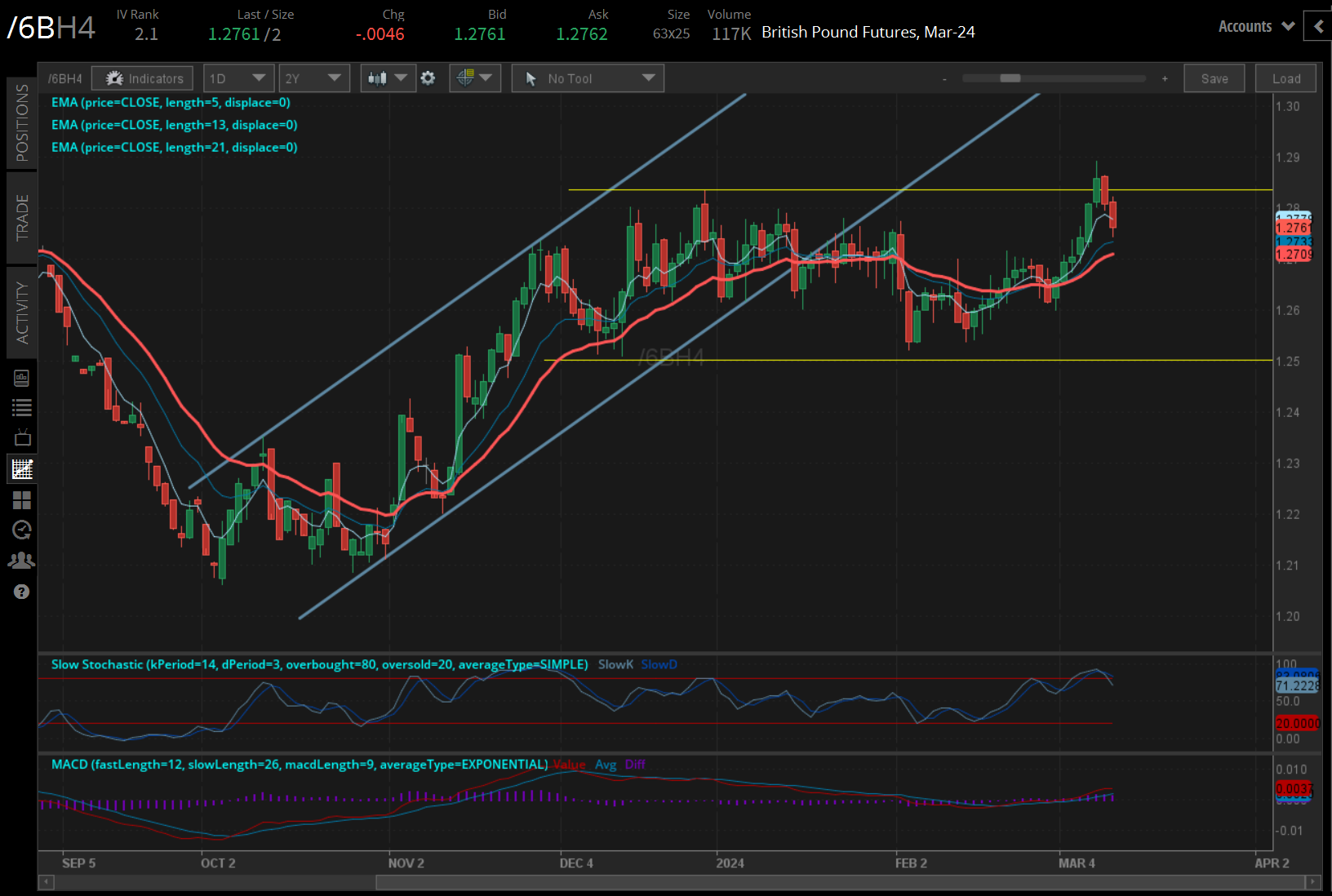
Task: Open the No Tool drawing dropdown
Action: (x=588, y=78)
